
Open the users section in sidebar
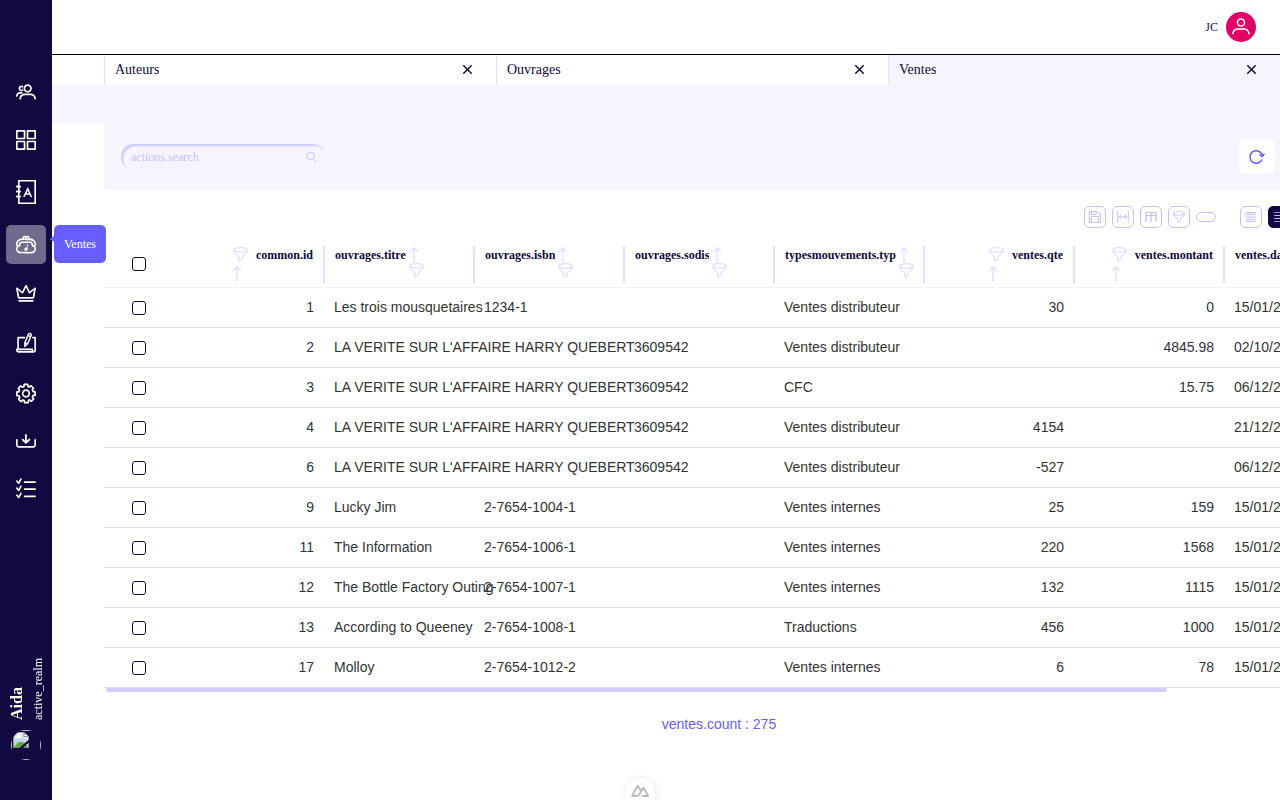[26, 92]
